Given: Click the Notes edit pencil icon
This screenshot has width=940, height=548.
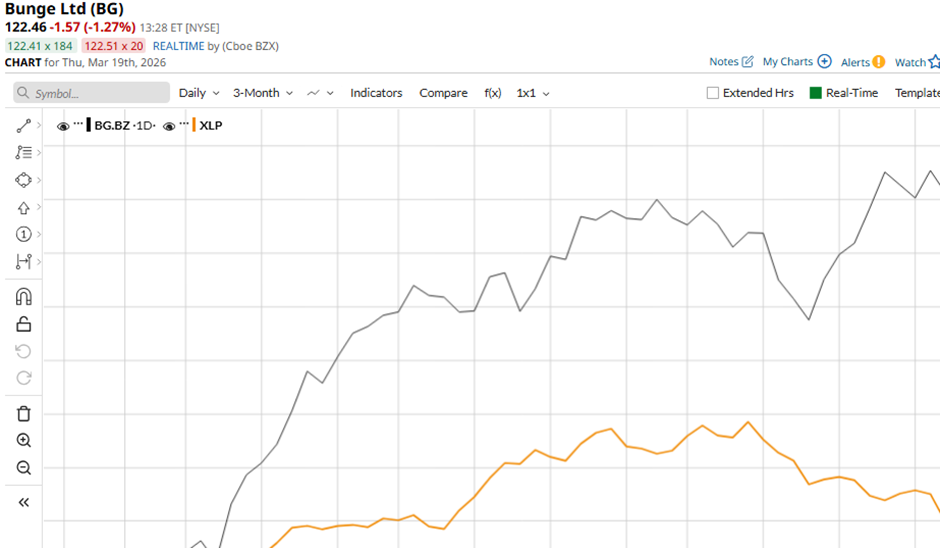Looking at the screenshot, I should [x=748, y=61].
